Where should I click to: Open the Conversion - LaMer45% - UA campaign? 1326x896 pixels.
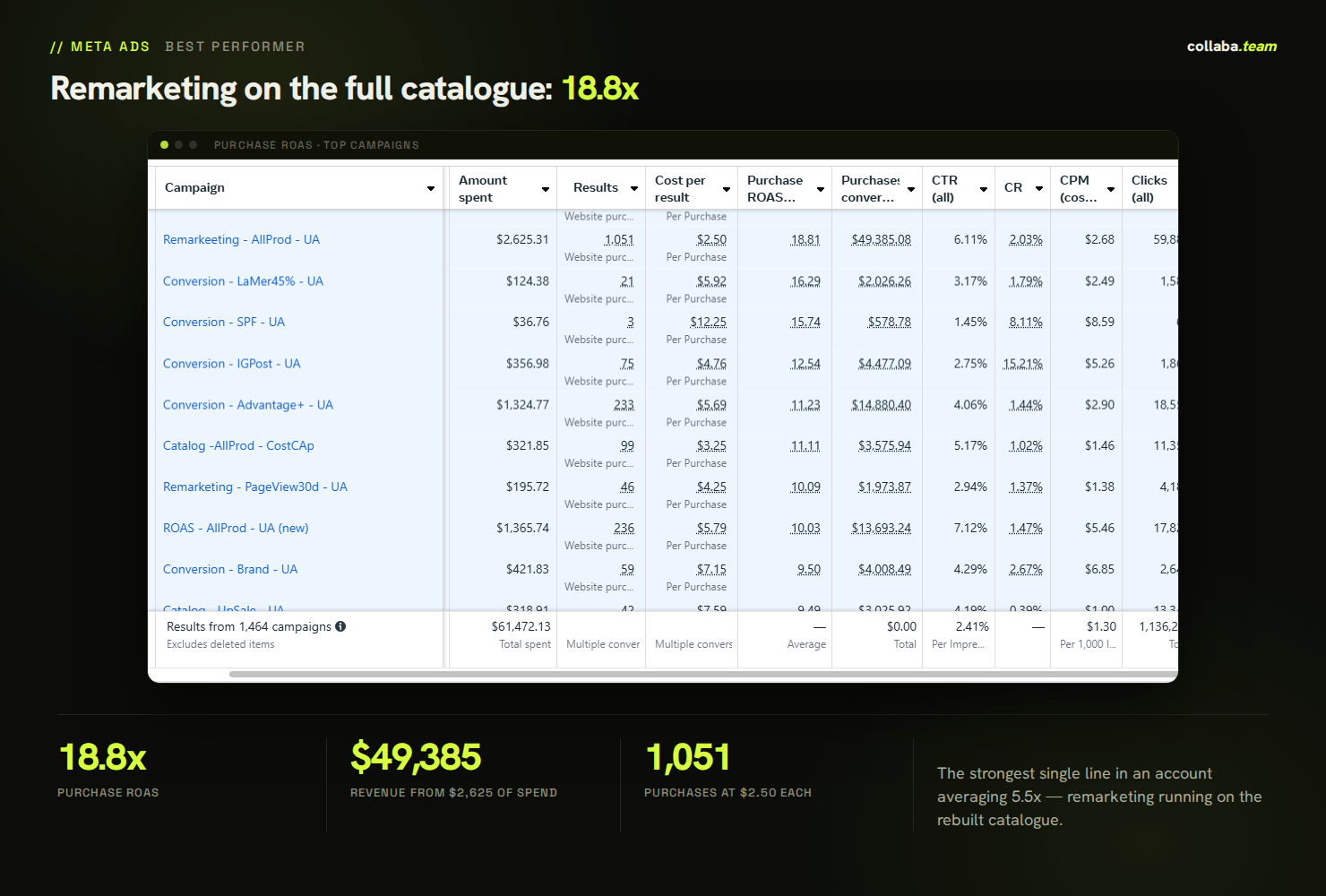point(243,280)
